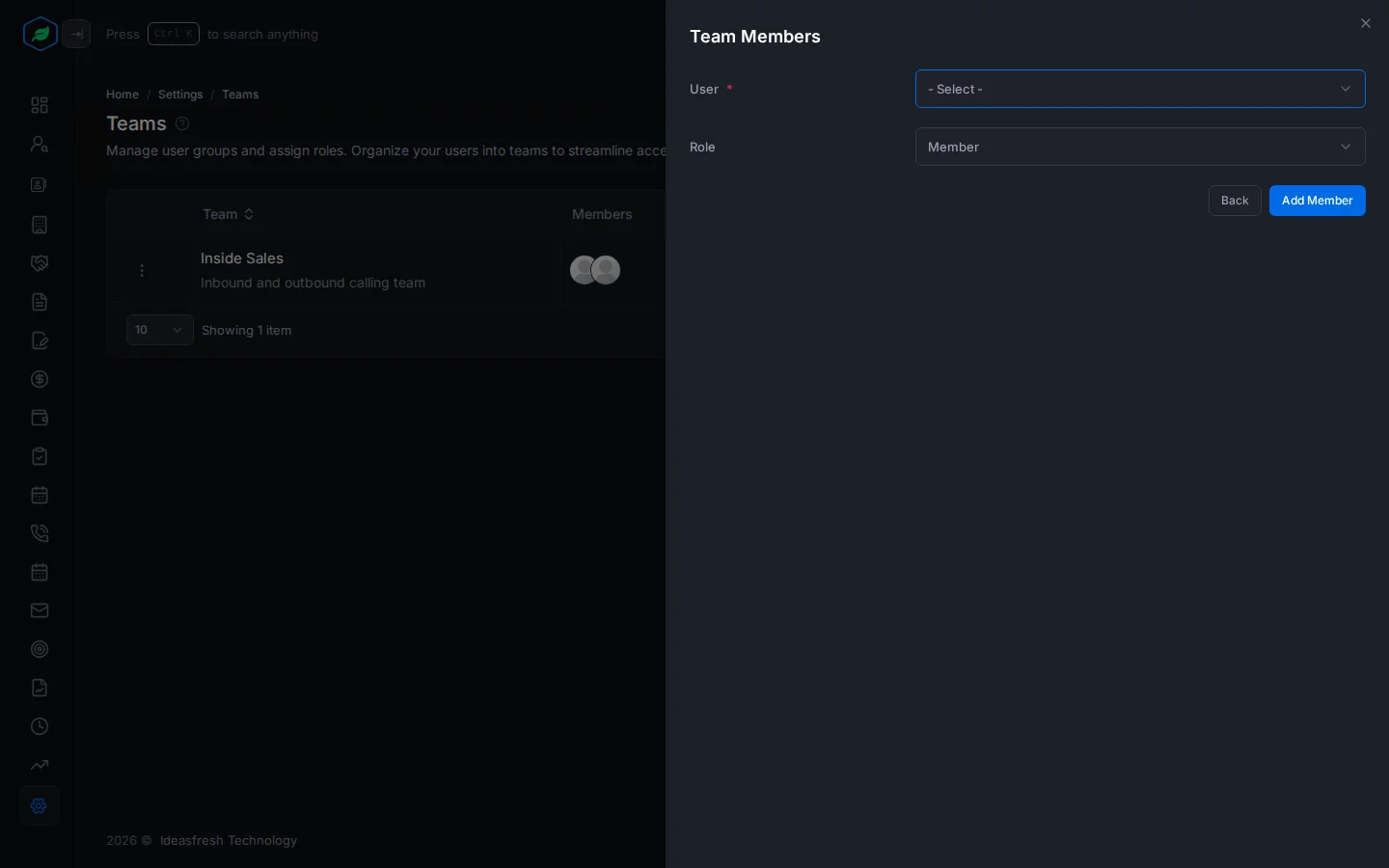This screenshot has width=1389, height=868.
Task: Click the help question-mark icon beside Teams
Action: click(x=182, y=123)
